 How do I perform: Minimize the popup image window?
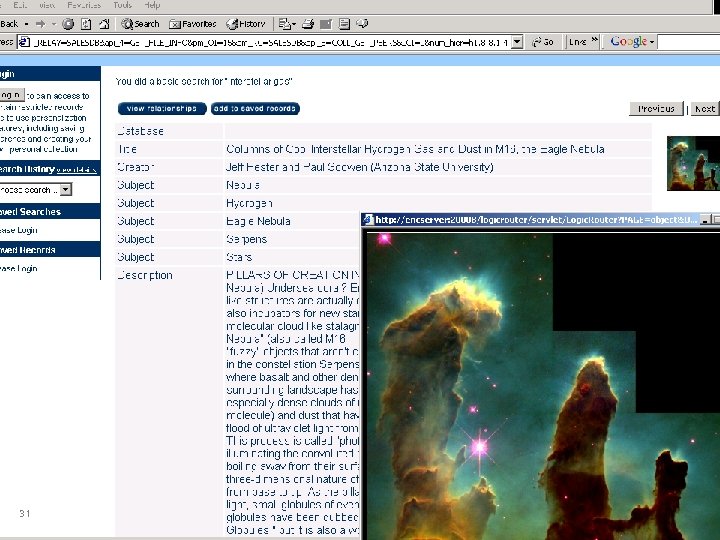[x=705, y=220]
